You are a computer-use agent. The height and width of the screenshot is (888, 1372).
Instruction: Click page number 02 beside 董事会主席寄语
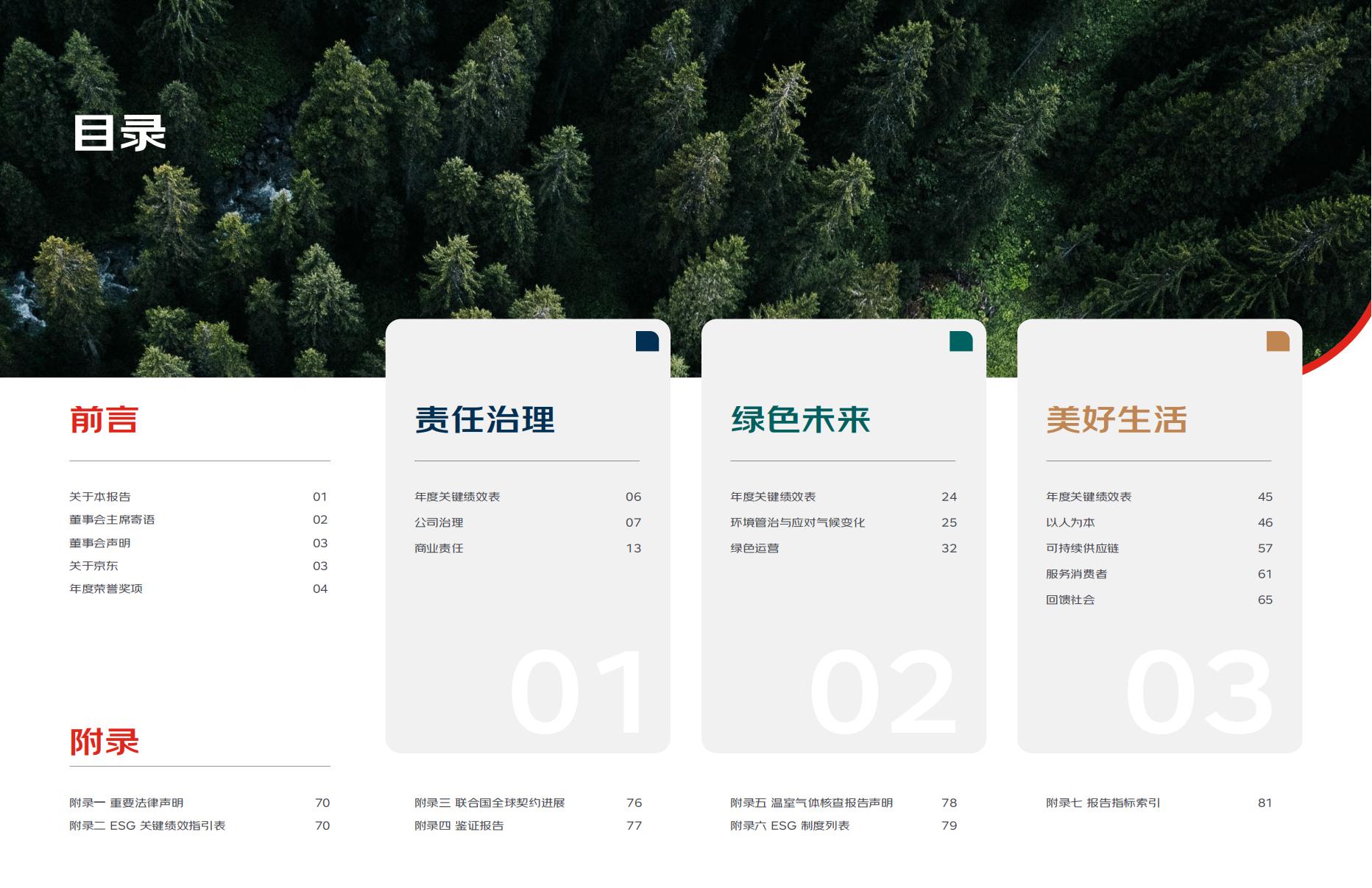click(x=320, y=519)
